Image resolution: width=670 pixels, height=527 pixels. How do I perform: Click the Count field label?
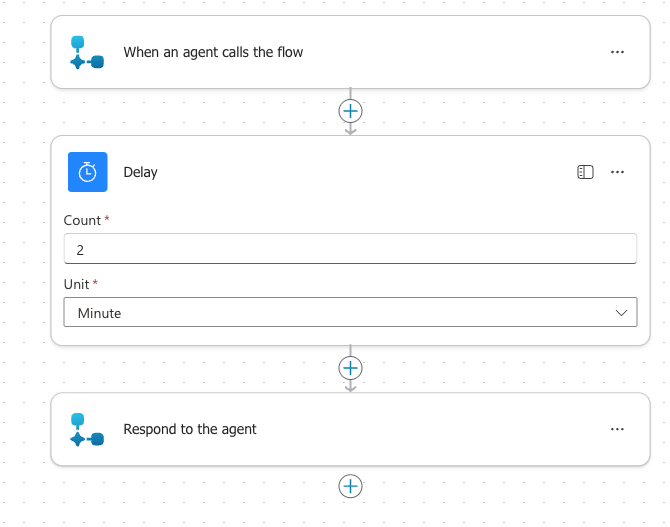point(82,220)
